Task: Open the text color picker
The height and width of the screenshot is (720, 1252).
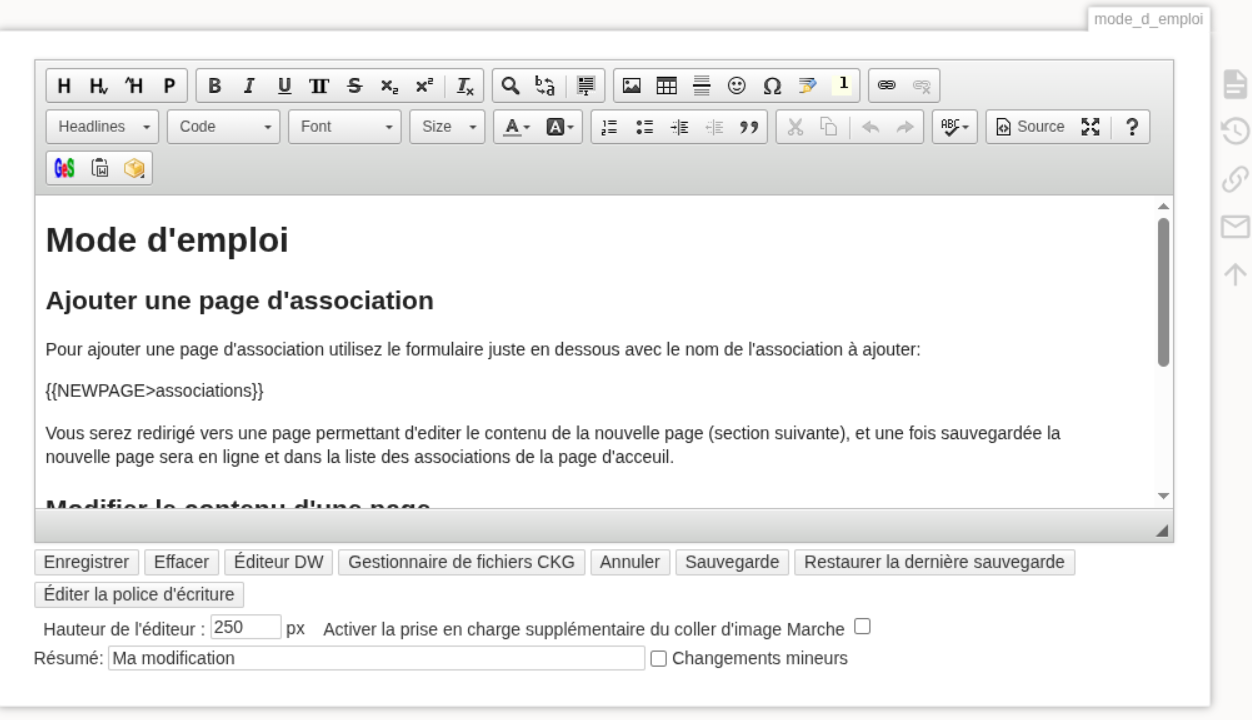Action: [x=516, y=128]
